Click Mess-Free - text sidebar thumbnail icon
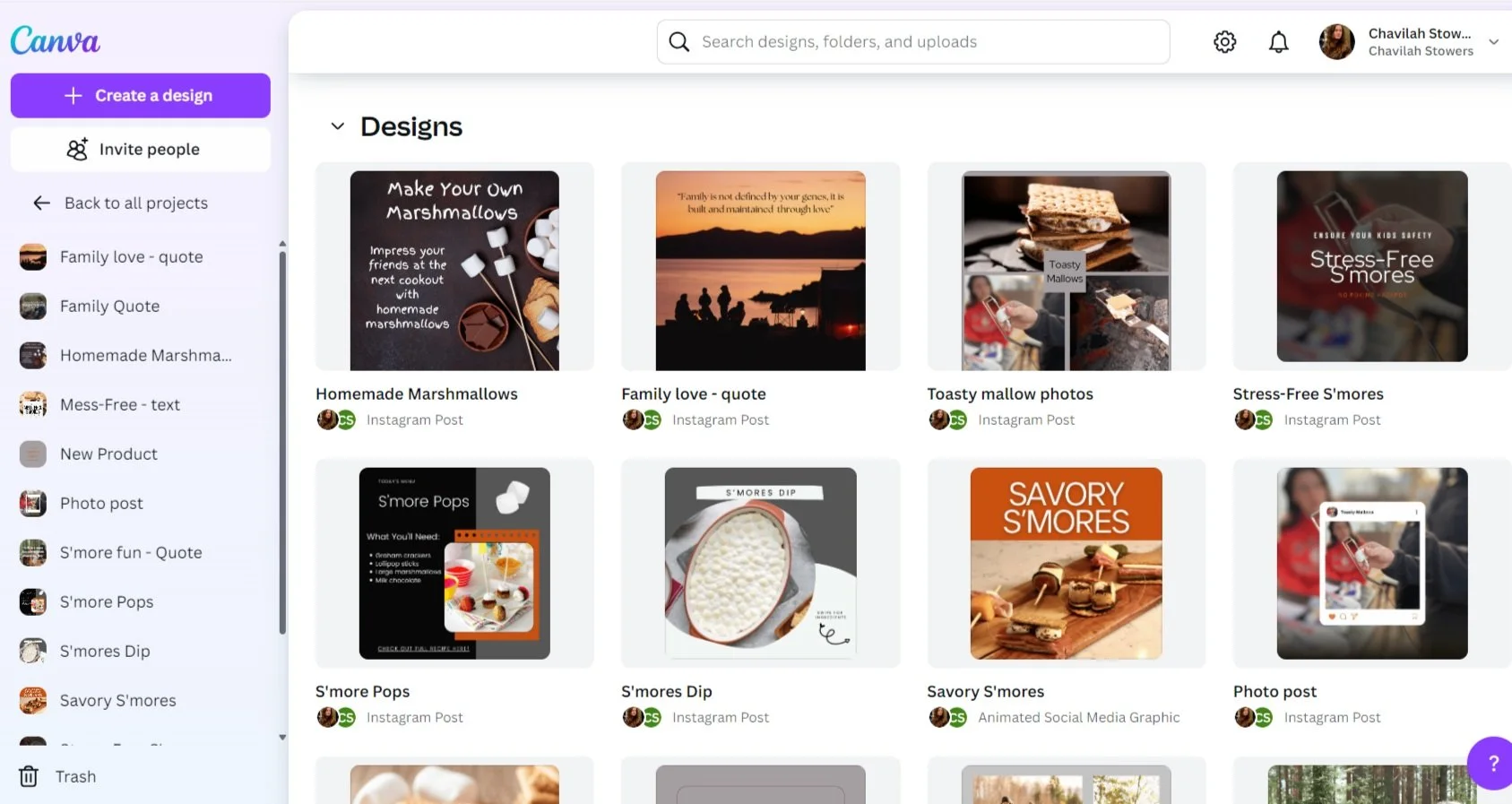The image size is (1512, 804). tap(33, 405)
